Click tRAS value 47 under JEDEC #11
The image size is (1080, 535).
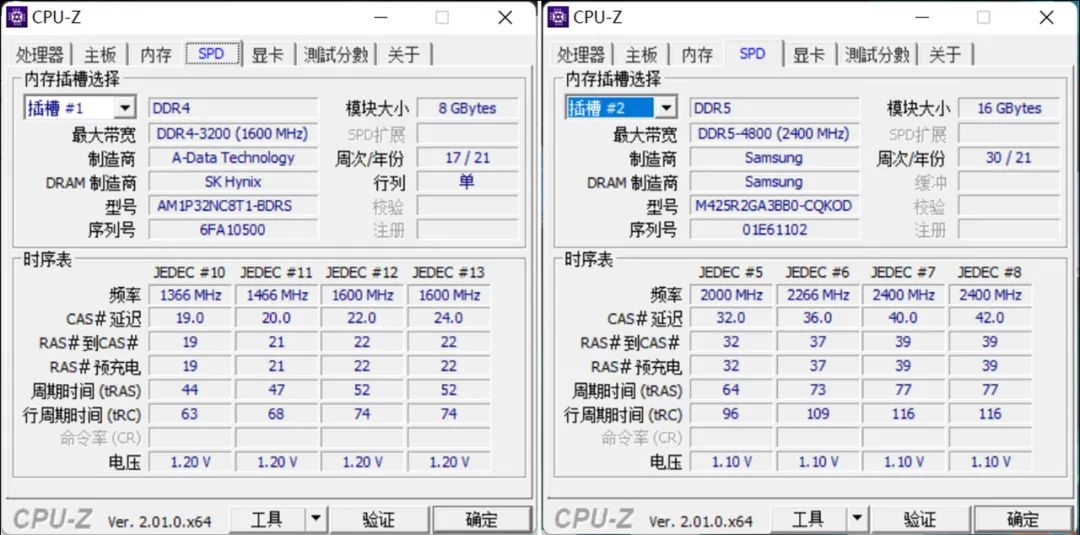pyautogui.click(x=277, y=390)
